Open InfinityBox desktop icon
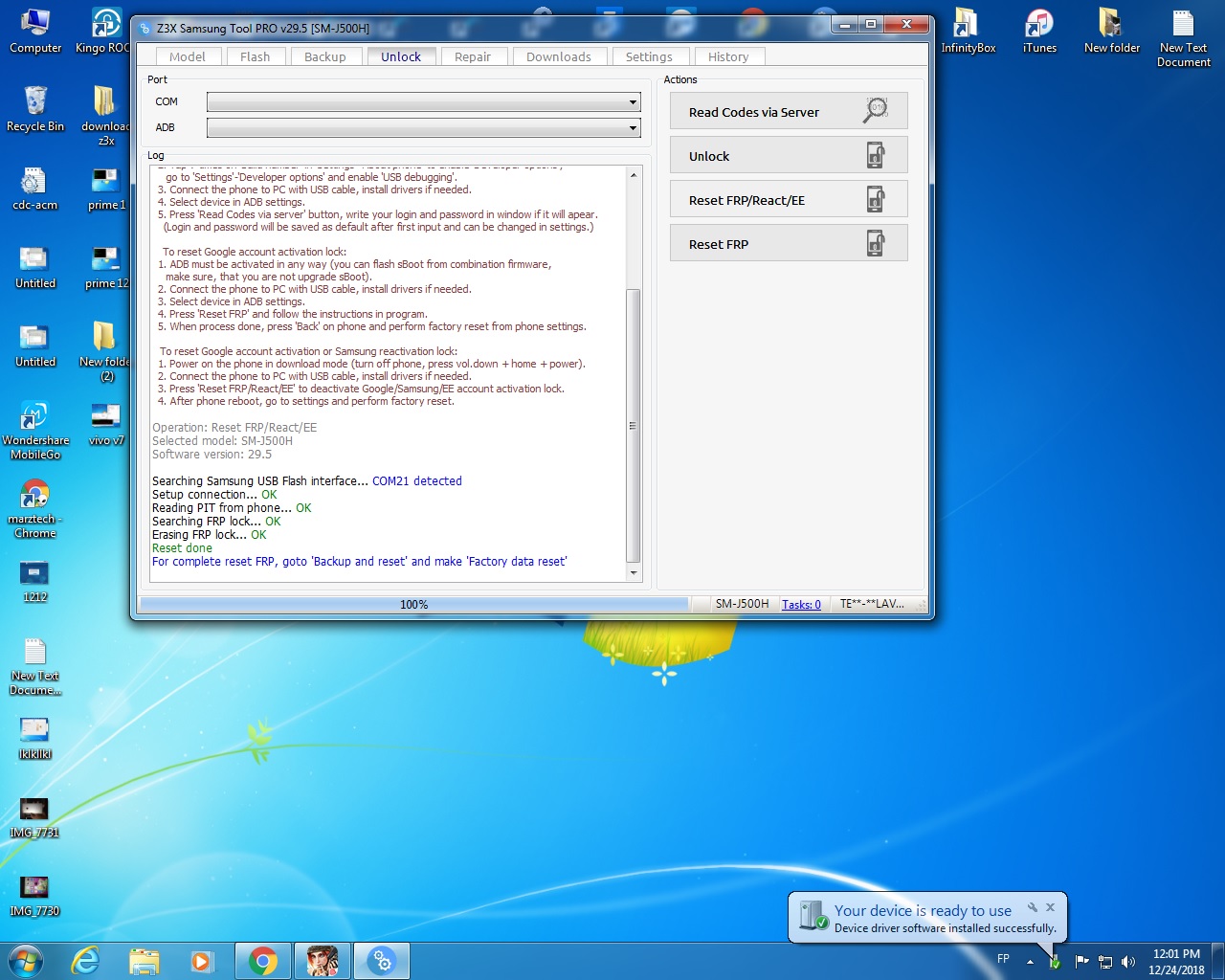Screen dimensions: 1225x980 click(x=968, y=32)
